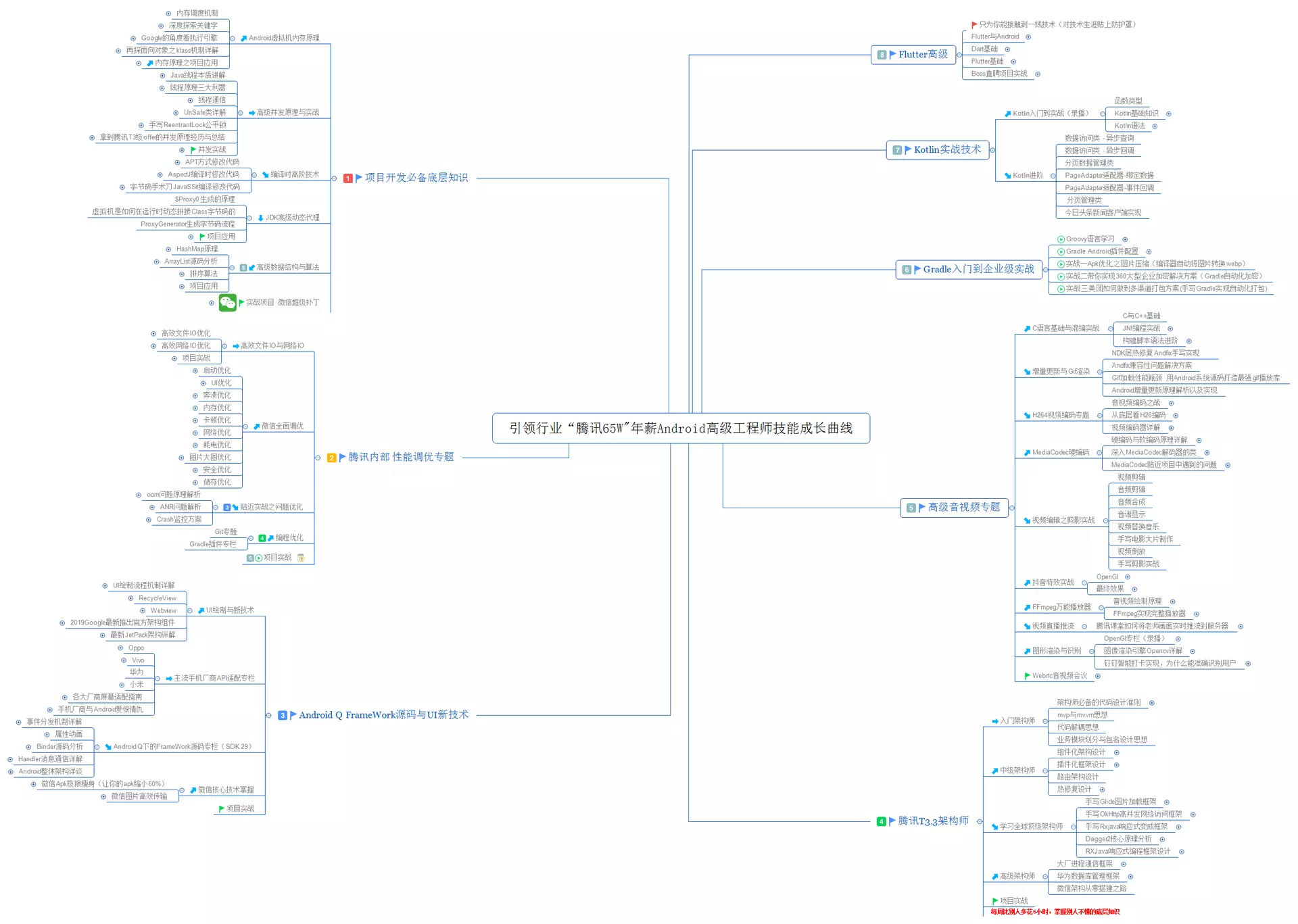Collapse the 微信全面调优 branch
The image size is (1298, 924).
tap(245, 427)
